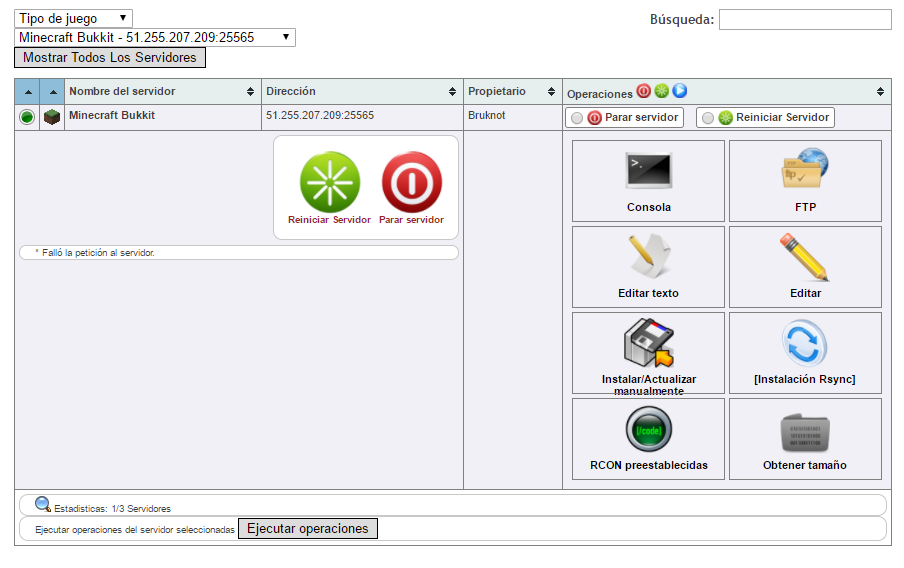Open the Minecraft Bukkit server selector dropdown
Viewport: 904px width, 568px height.
coord(155,37)
